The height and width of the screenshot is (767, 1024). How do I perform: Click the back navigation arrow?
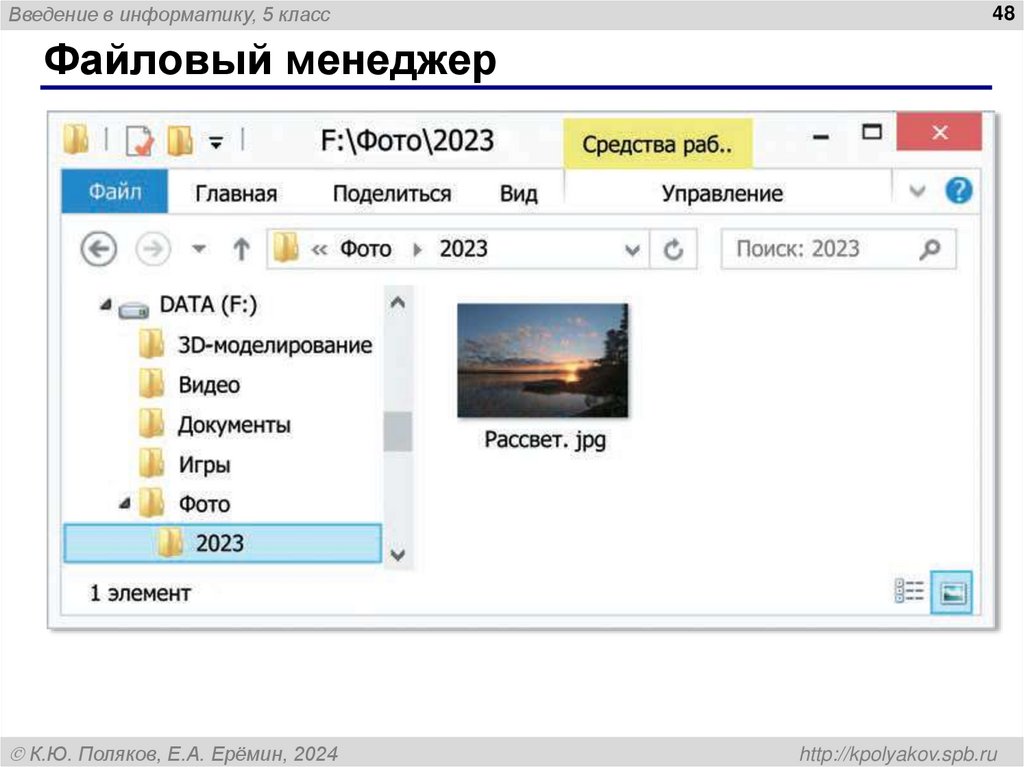[97, 248]
